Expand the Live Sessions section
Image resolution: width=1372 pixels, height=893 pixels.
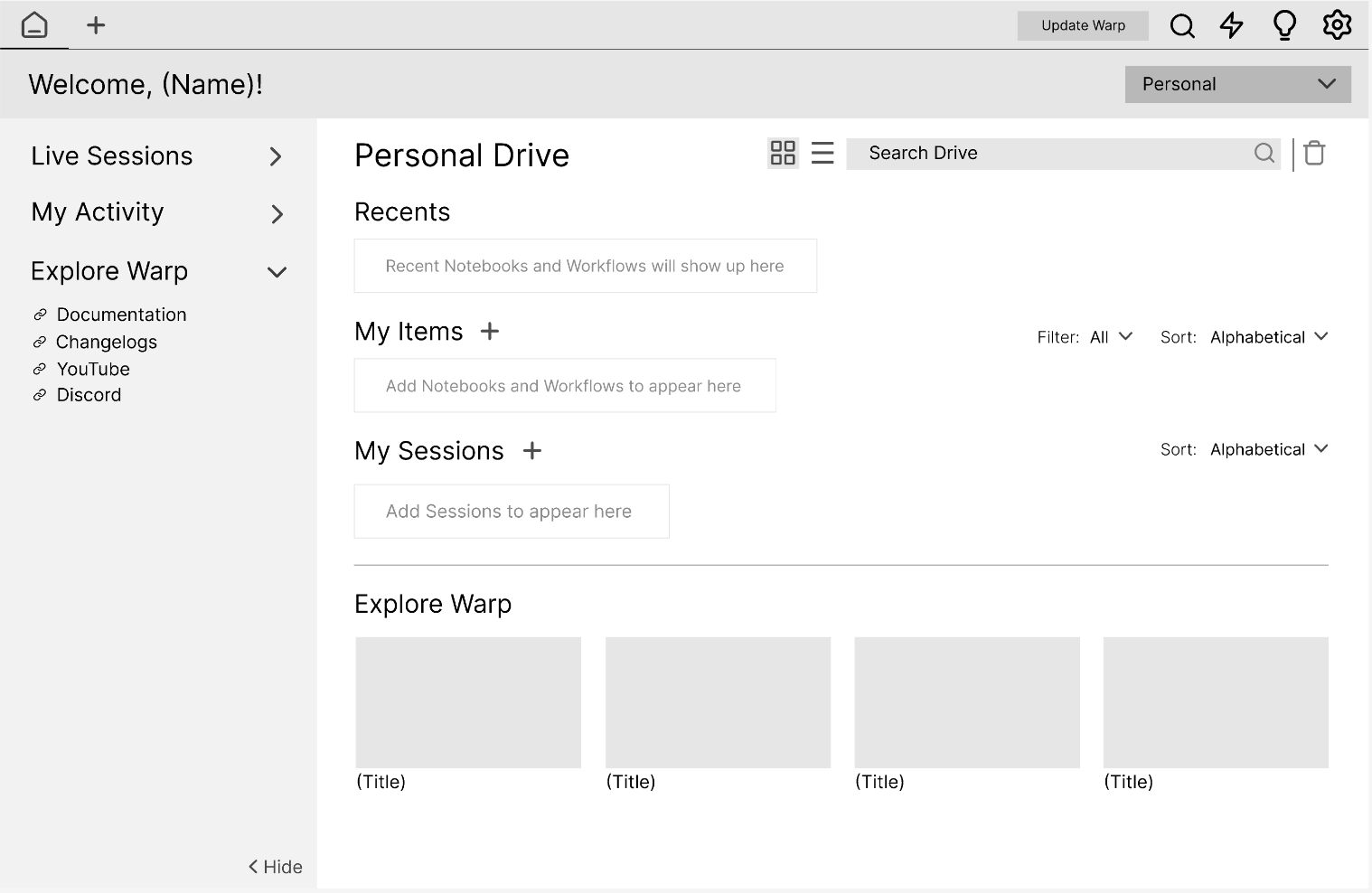(276, 156)
